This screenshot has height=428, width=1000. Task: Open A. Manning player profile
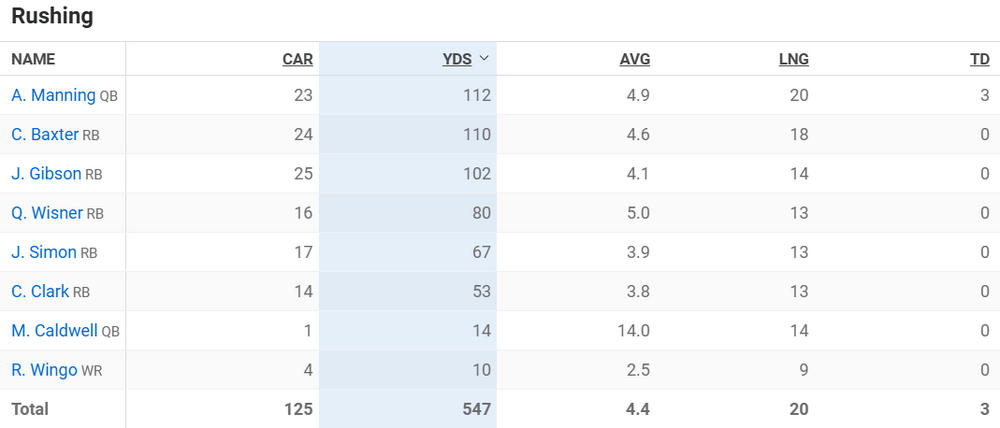tap(53, 96)
